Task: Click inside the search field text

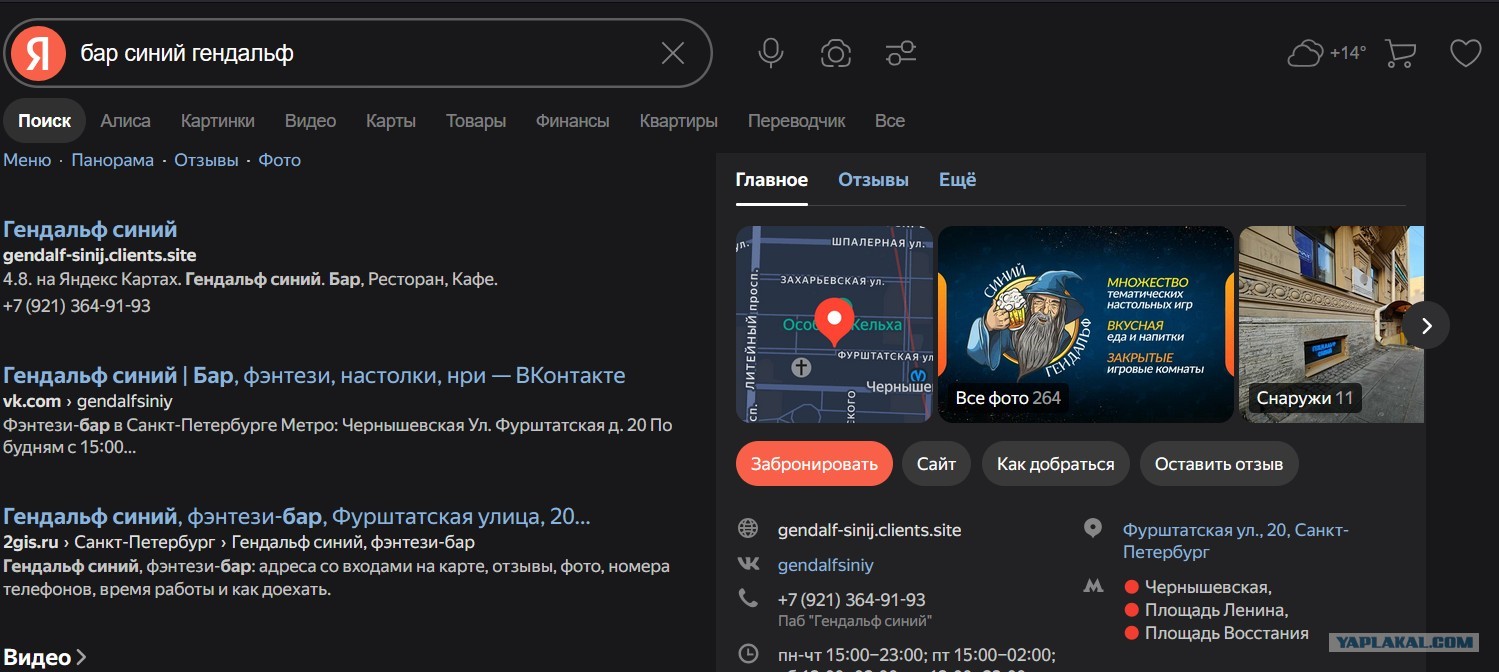Action: (x=187, y=53)
